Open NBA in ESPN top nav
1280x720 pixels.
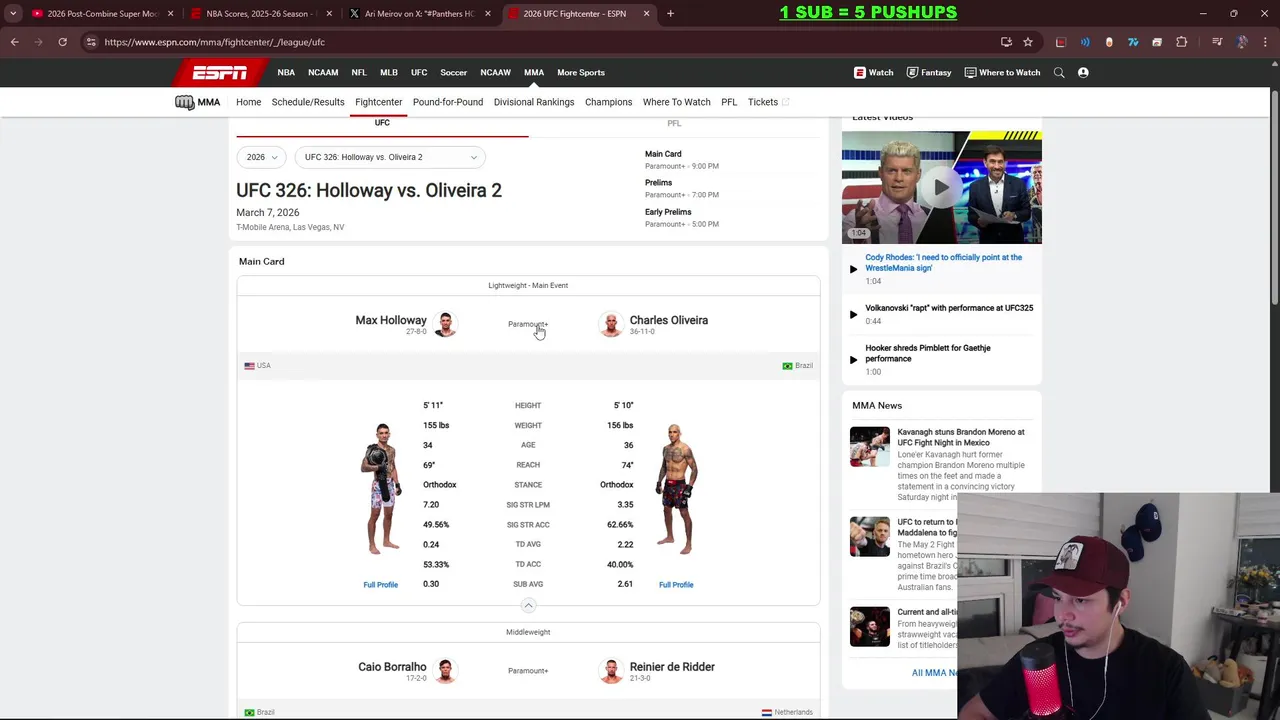click(x=286, y=72)
